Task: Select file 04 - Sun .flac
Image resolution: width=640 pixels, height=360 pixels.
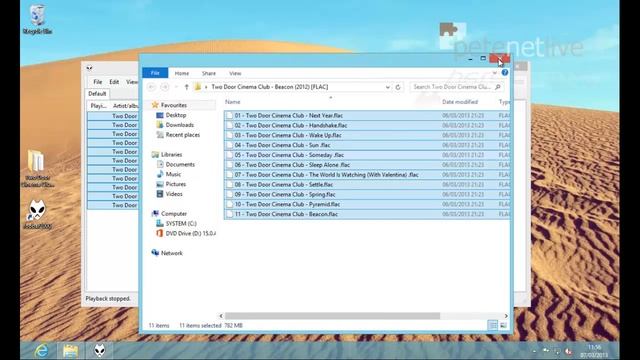Action: tap(367, 145)
